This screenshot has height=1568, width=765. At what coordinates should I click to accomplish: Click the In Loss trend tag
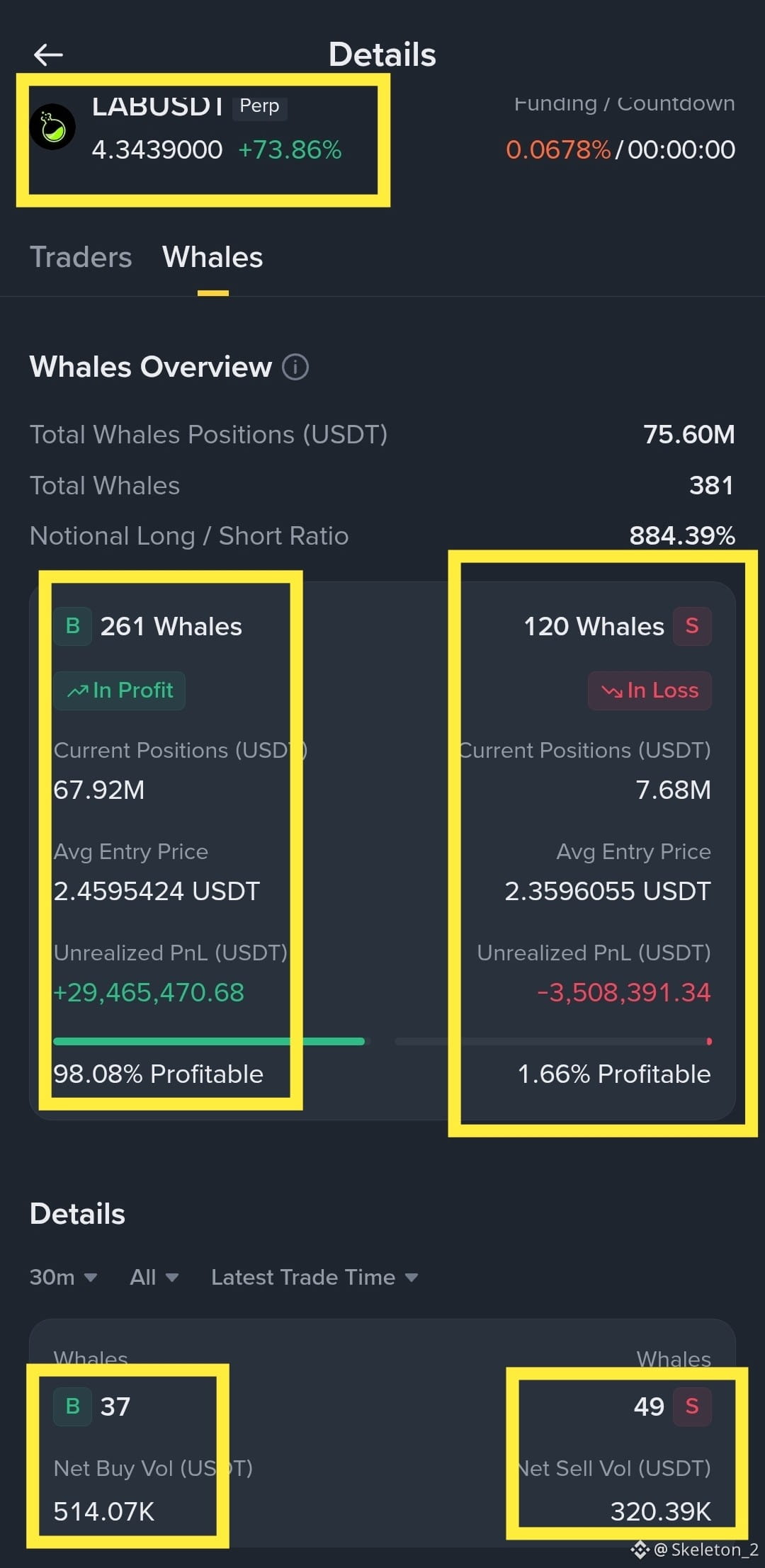(650, 691)
